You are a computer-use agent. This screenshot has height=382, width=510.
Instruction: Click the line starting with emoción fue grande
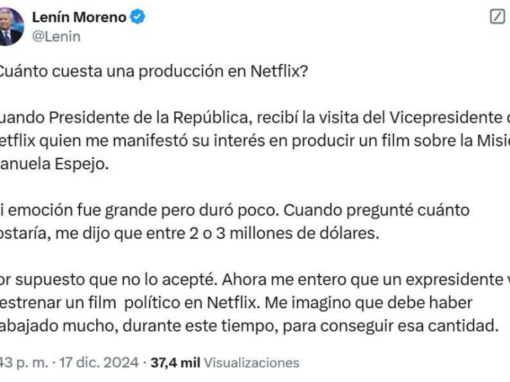click(x=235, y=210)
